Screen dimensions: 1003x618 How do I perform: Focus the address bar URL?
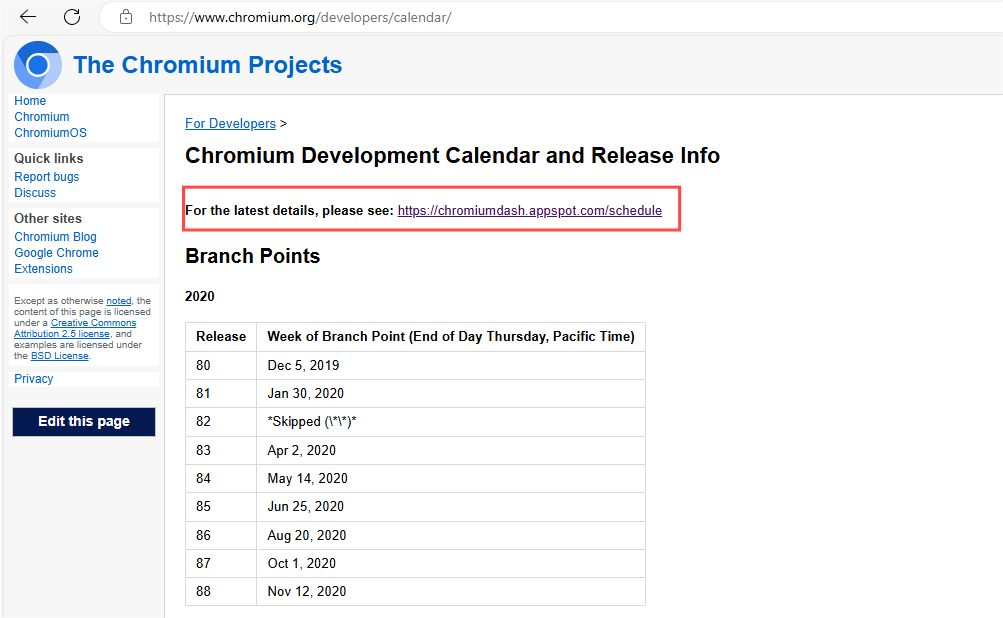click(300, 17)
